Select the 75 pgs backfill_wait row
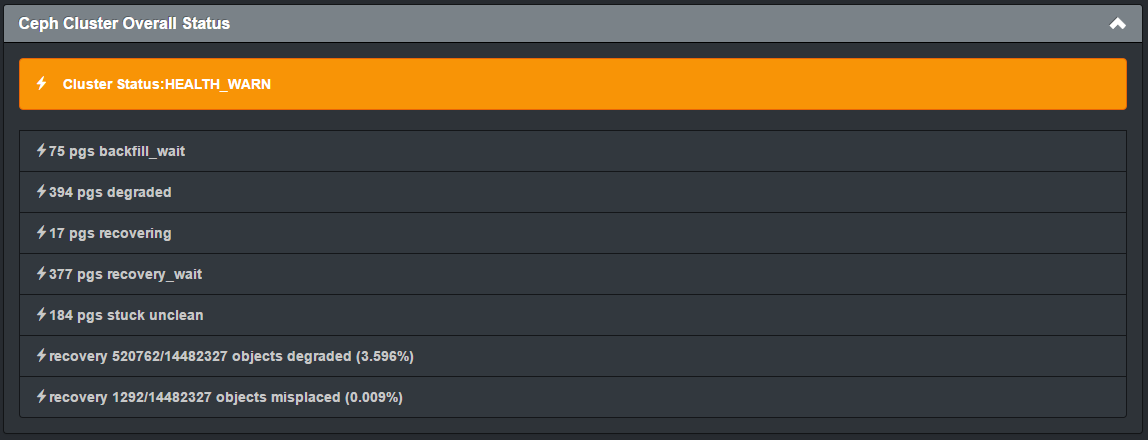The image size is (1148, 440). tap(573, 152)
